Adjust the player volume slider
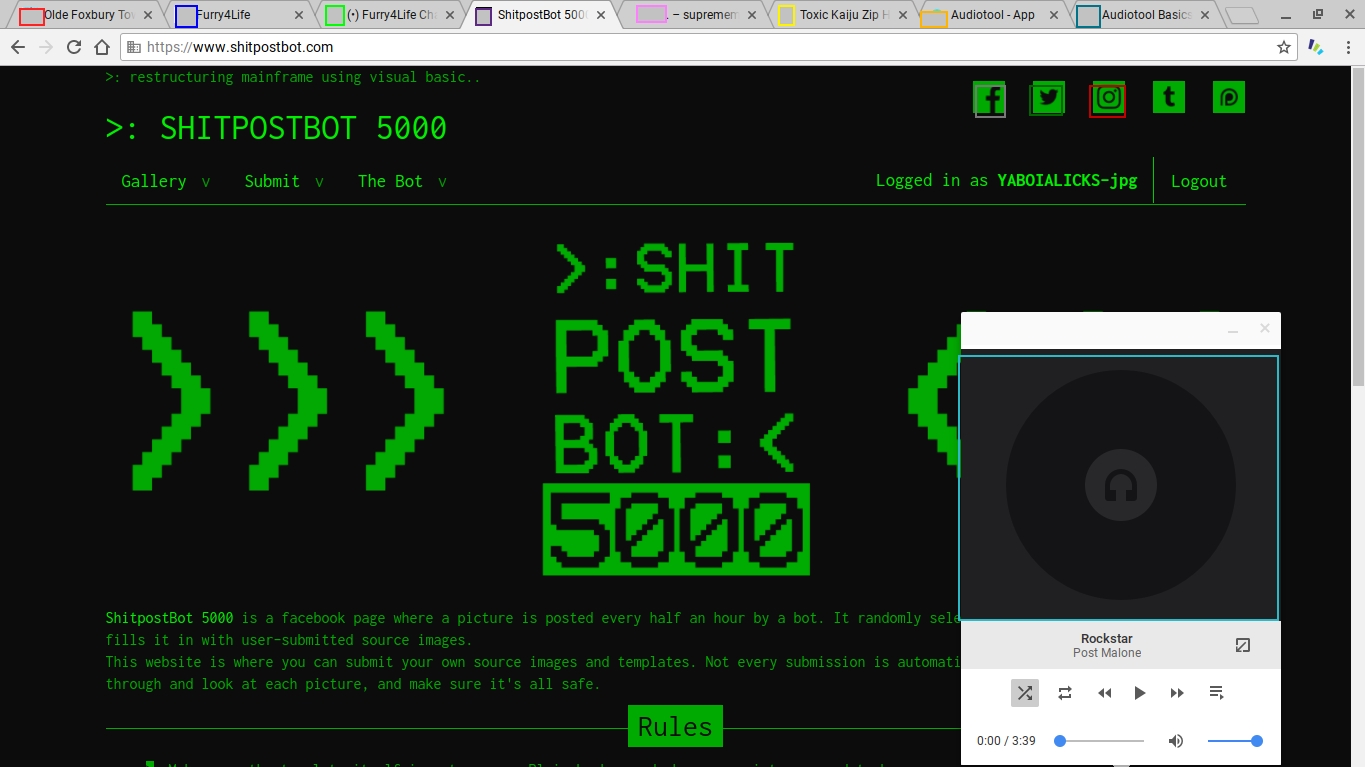The width and height of the screenshot is (1365, 767). pyautogui.click(x=1235, y=741)
